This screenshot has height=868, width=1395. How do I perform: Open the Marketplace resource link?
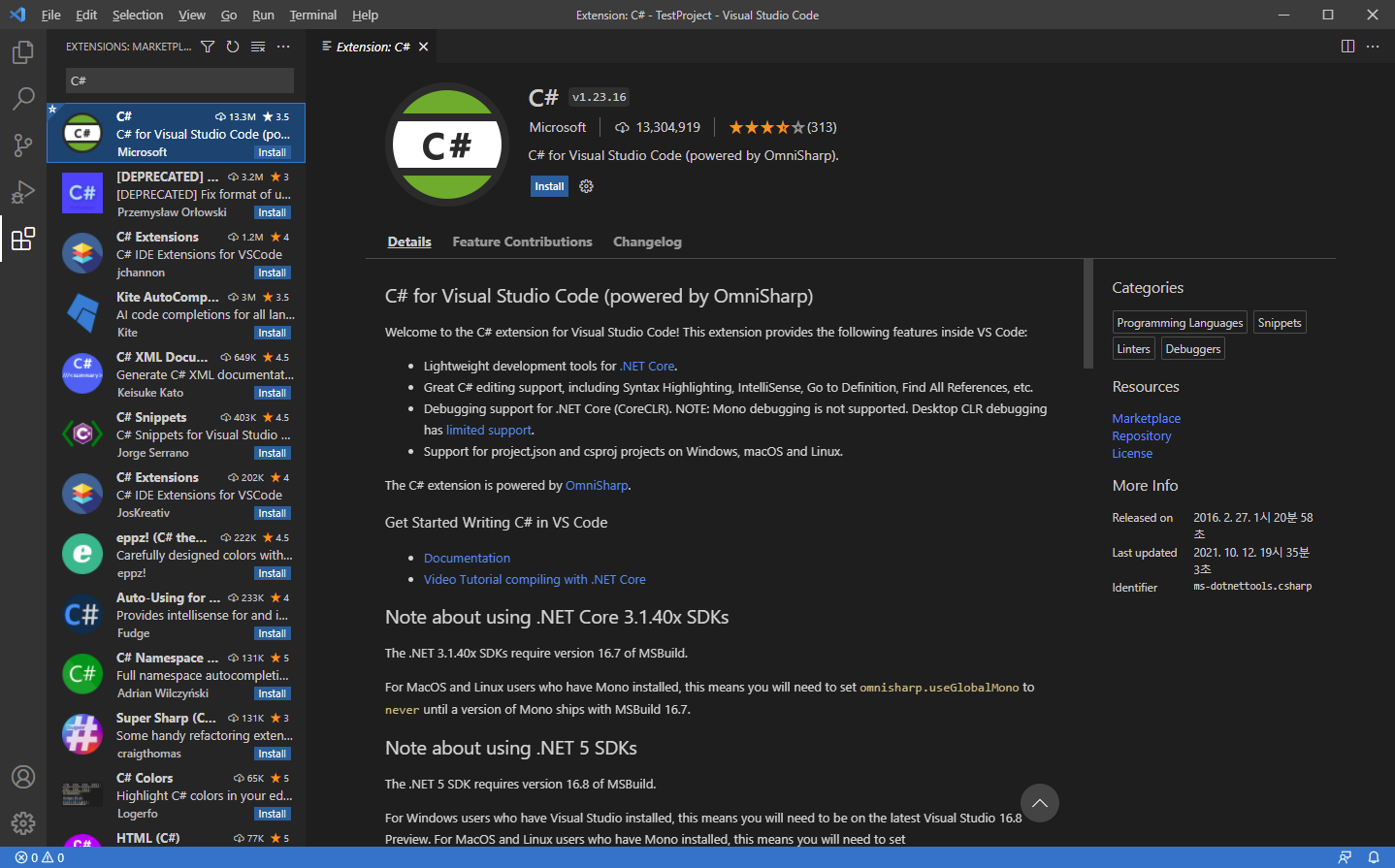coord(1146,418)
